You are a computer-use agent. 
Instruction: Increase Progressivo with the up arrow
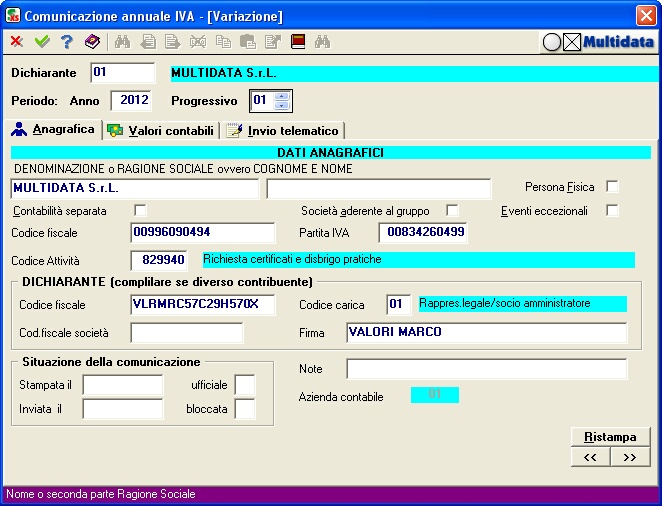pos(281,96)
